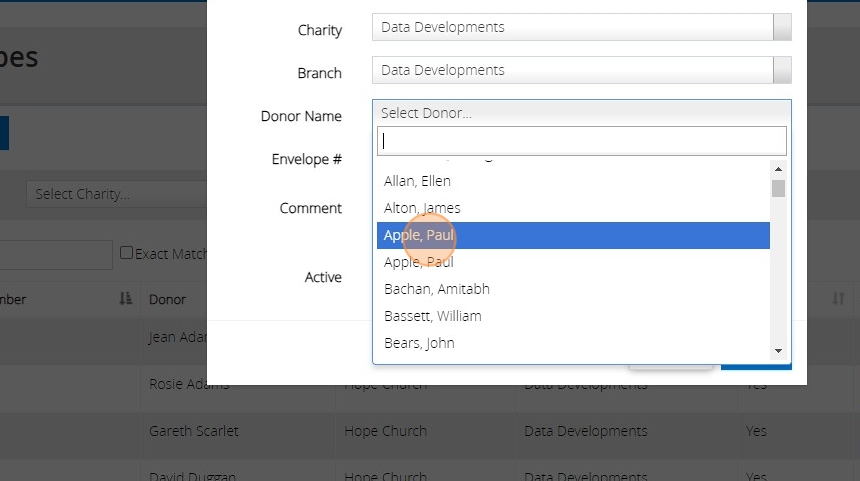Click the sort icon on the last column

click(838, 299)
